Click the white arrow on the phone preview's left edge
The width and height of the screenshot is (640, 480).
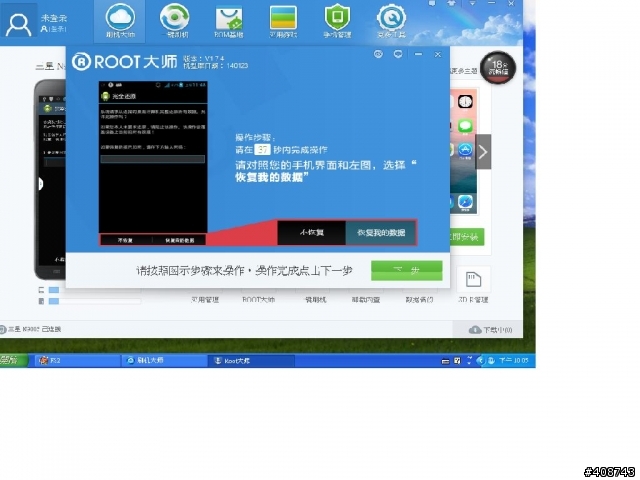41,184
